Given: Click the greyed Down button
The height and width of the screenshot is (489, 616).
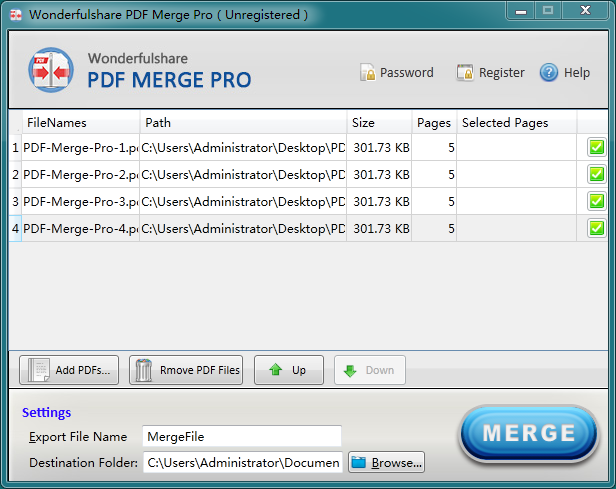Looking at the screenshot, I should [369, 370].
